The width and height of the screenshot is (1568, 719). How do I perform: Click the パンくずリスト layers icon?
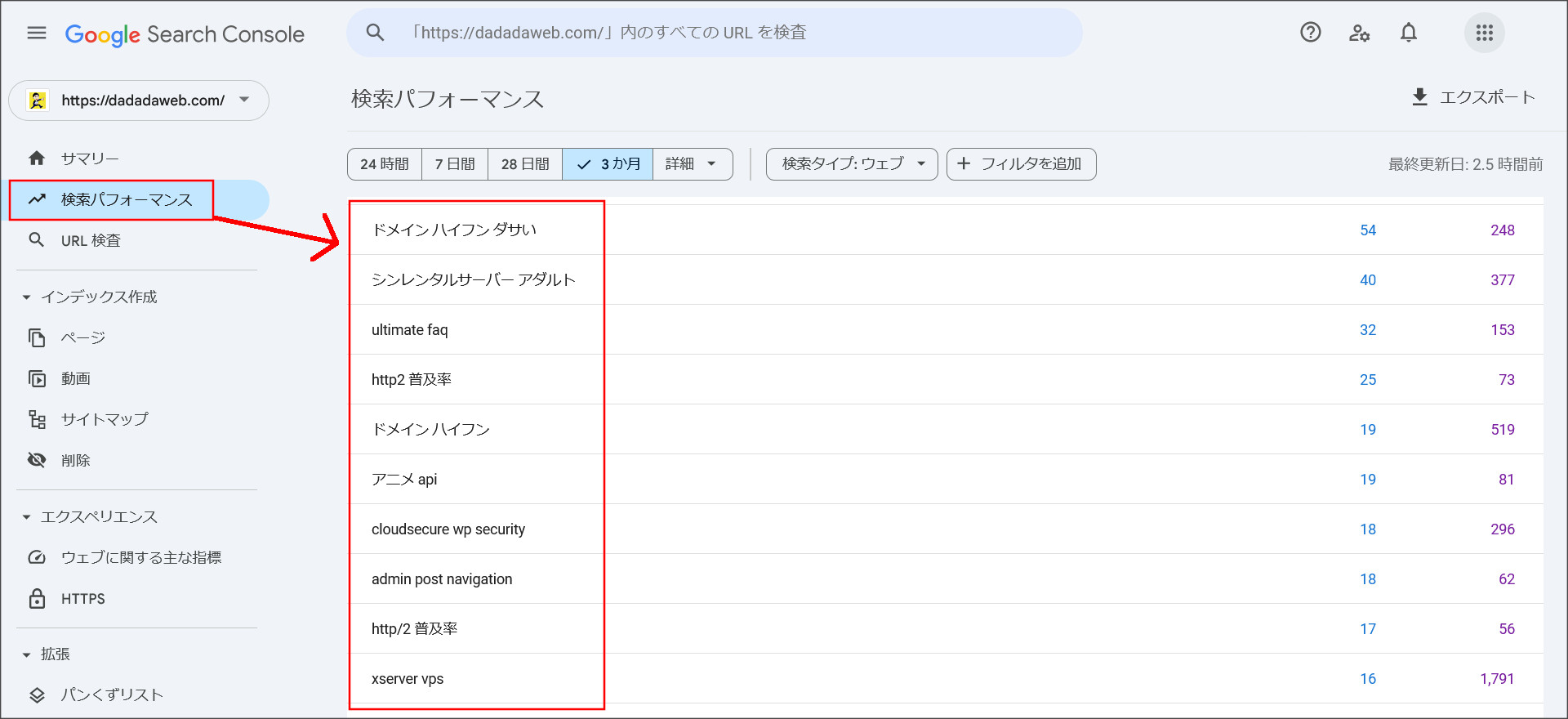coord(37,695)
